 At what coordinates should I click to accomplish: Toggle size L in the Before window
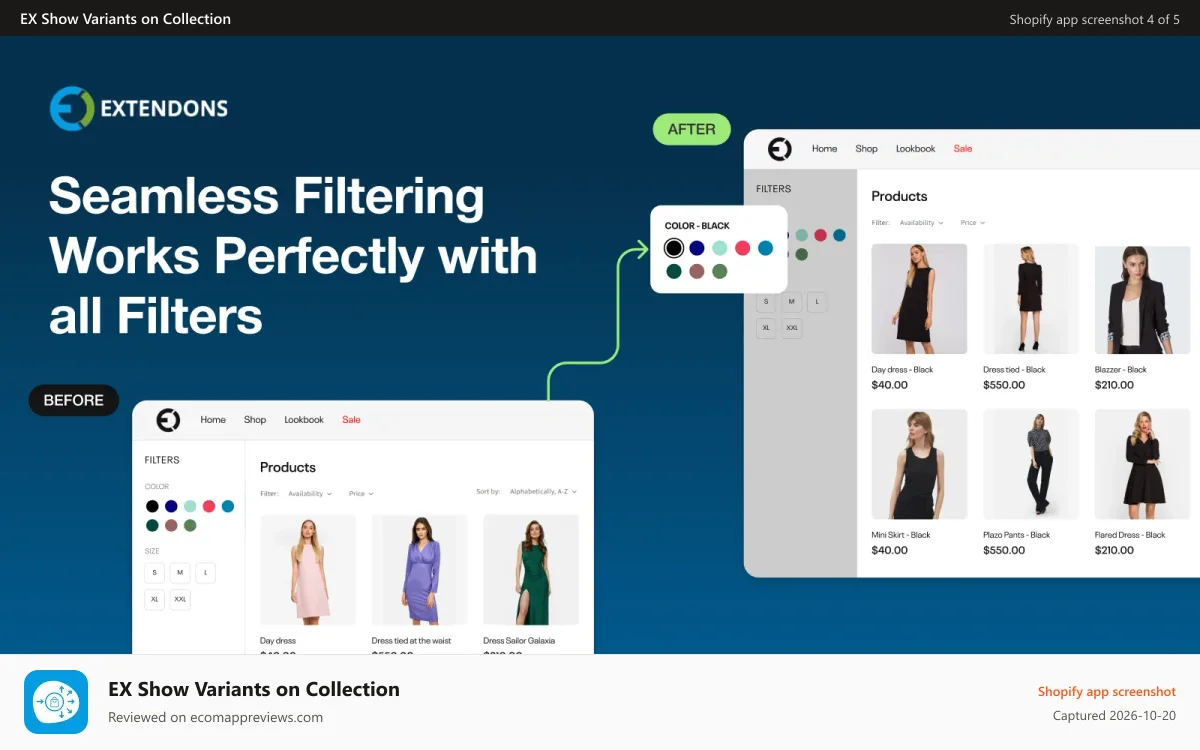pos(205,573)
